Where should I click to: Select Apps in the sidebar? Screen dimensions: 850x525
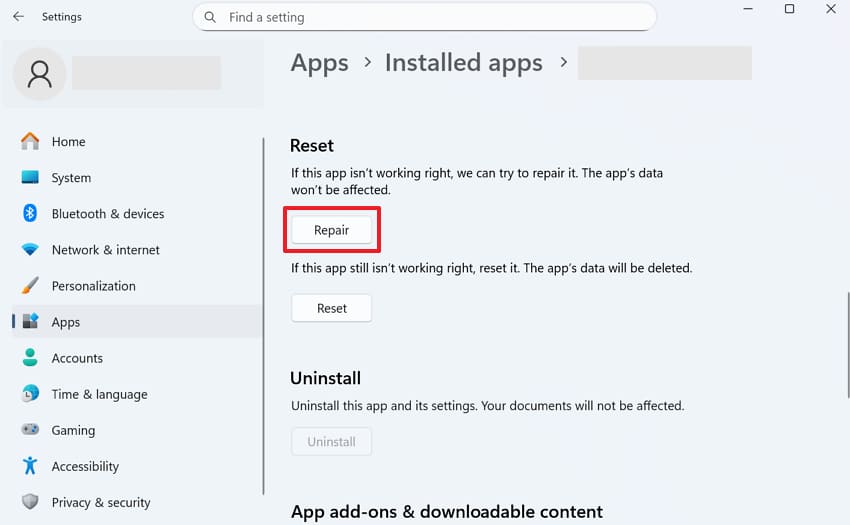pyautogui.click(x=137, y=322)
